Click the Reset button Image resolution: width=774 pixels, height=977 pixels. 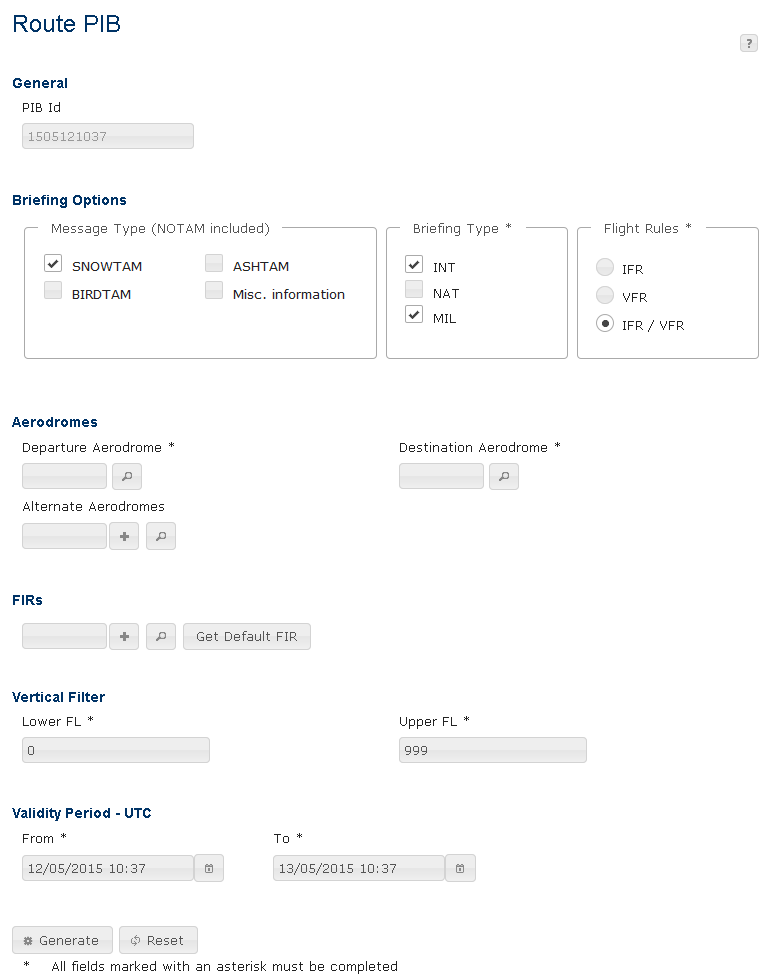pyautogui.click(x=158, y=941)
